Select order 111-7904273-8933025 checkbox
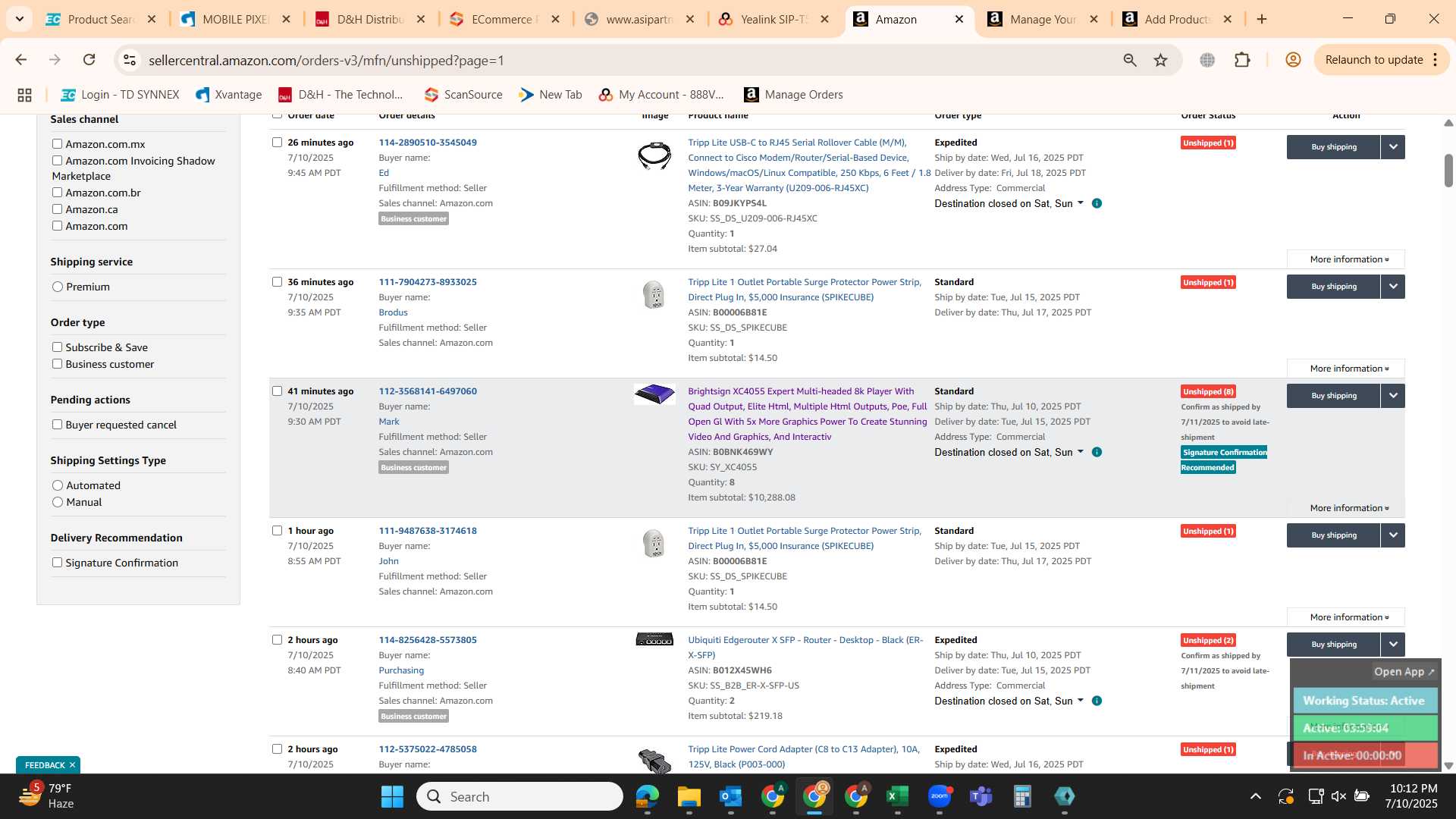This screenshot has height=819, width=1456. point(277,281)
